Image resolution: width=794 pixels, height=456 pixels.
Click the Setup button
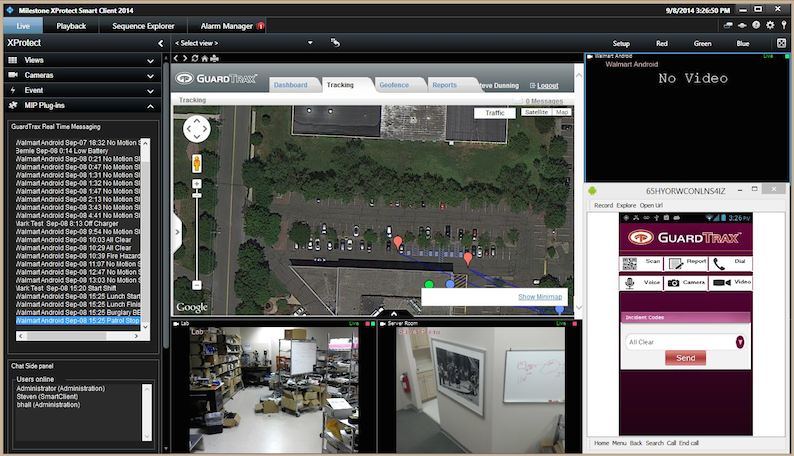[621, 44]
